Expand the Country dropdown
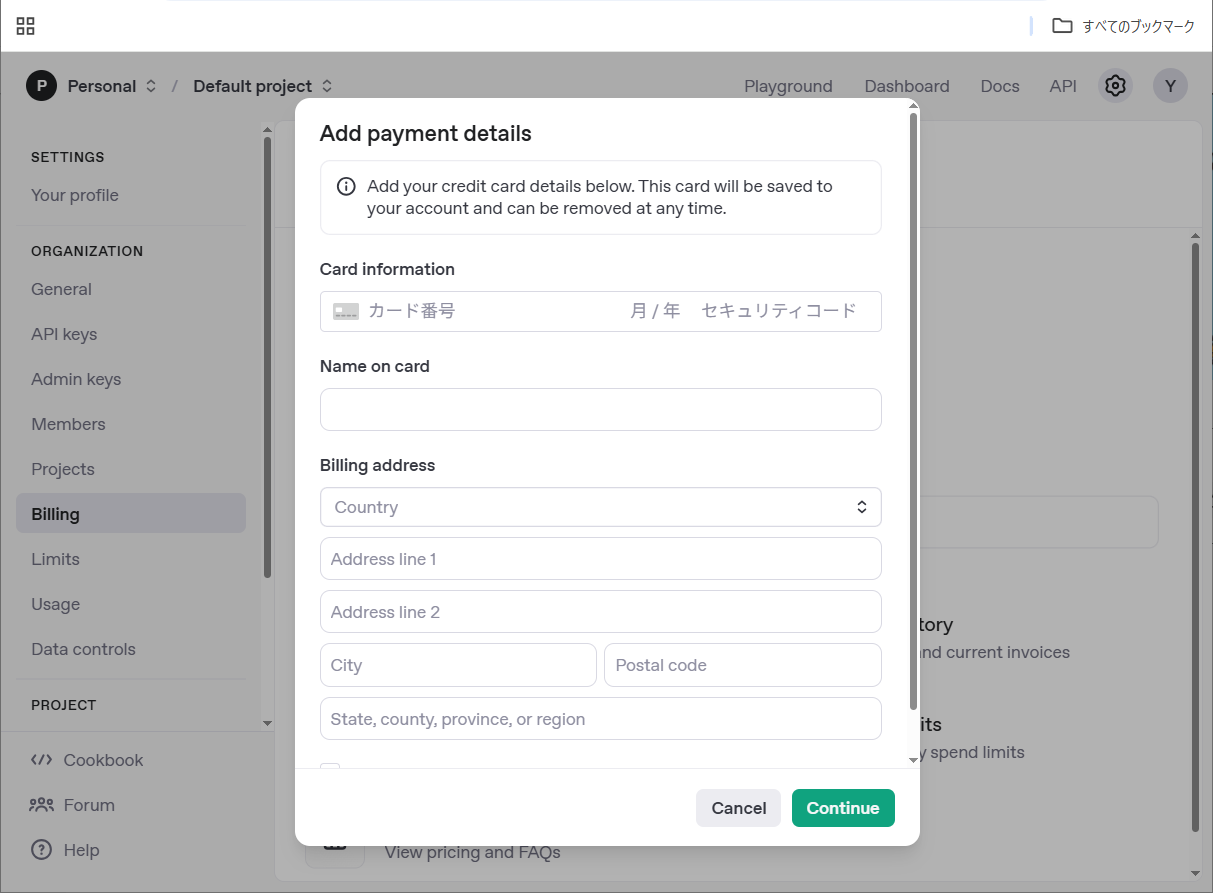This screenshot has height=893, width=1213. [600, 507]
